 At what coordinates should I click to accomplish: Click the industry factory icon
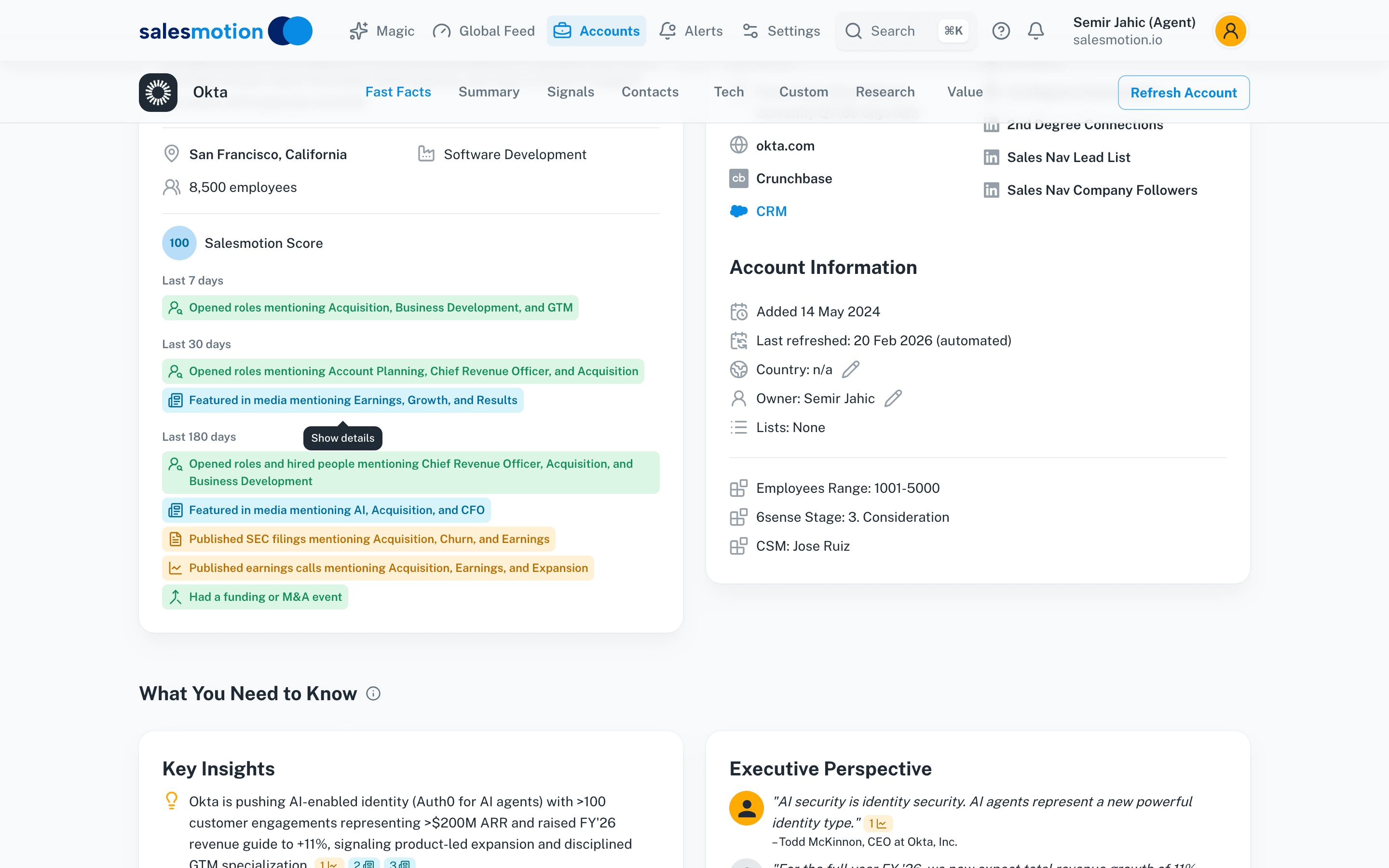[x=426, y=154]
